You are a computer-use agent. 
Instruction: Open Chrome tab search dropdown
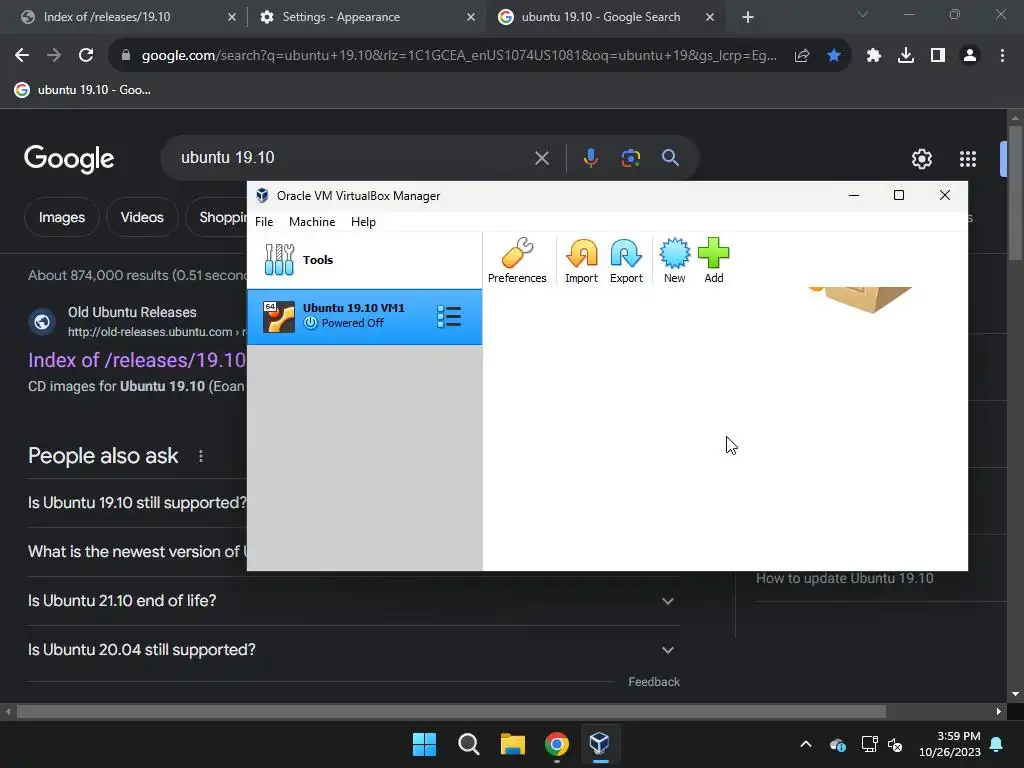(863, 14)
